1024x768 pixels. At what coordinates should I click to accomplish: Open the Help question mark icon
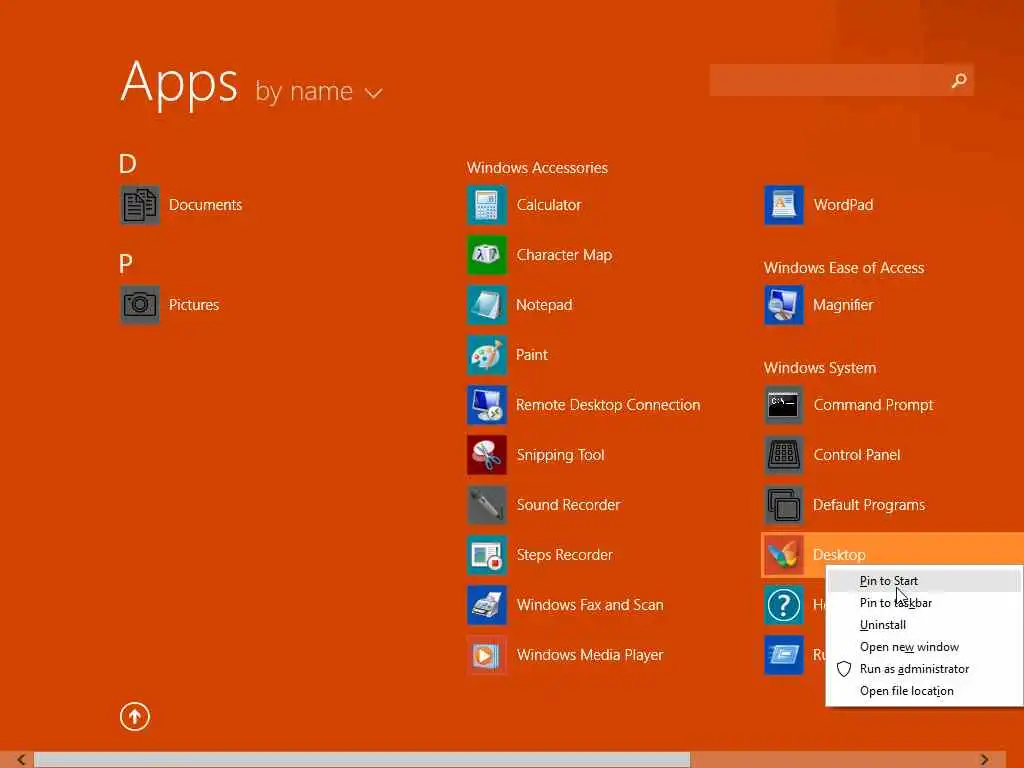click(784, 605)
